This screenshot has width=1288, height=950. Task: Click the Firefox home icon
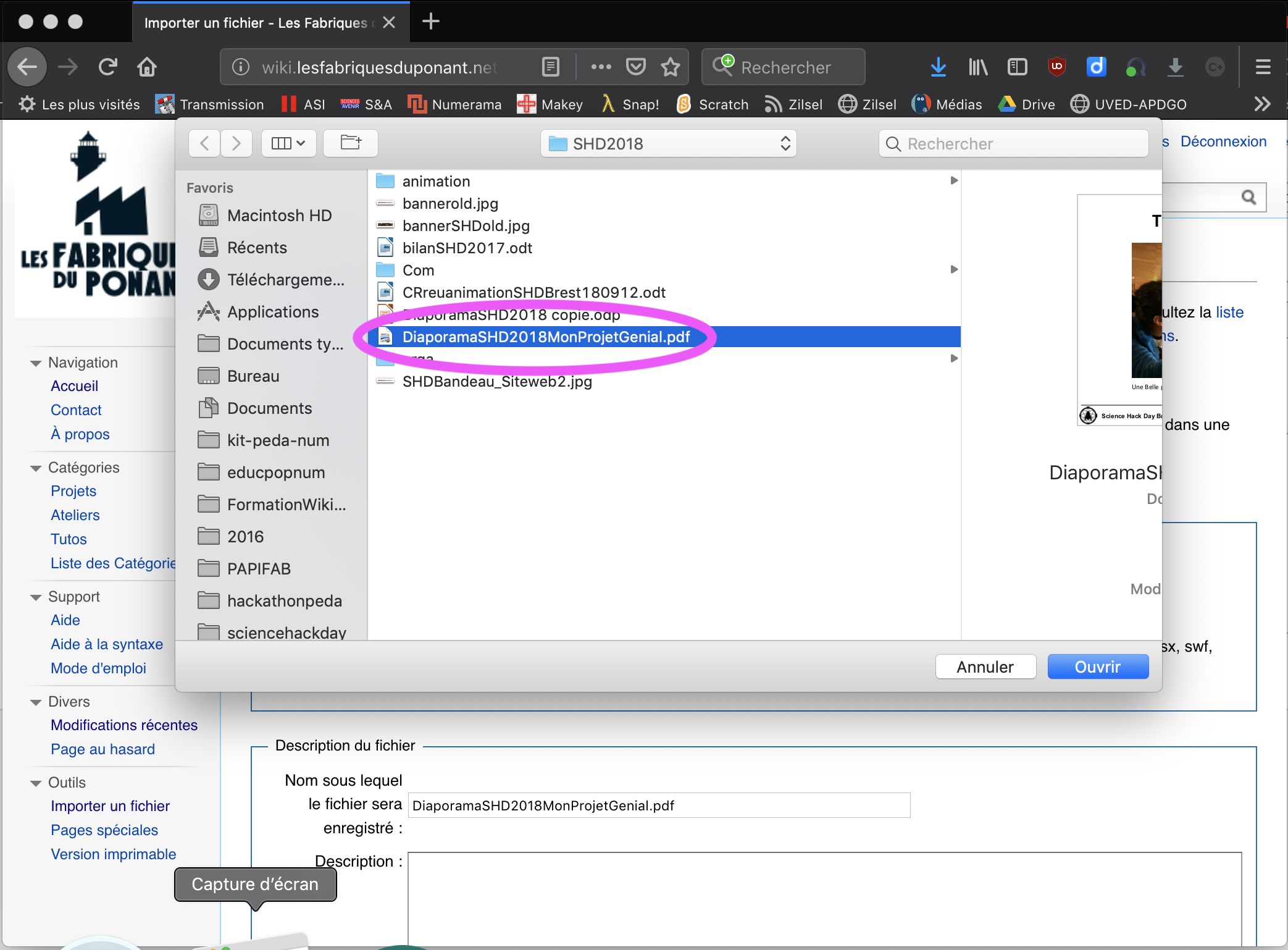tap(147, 67)
